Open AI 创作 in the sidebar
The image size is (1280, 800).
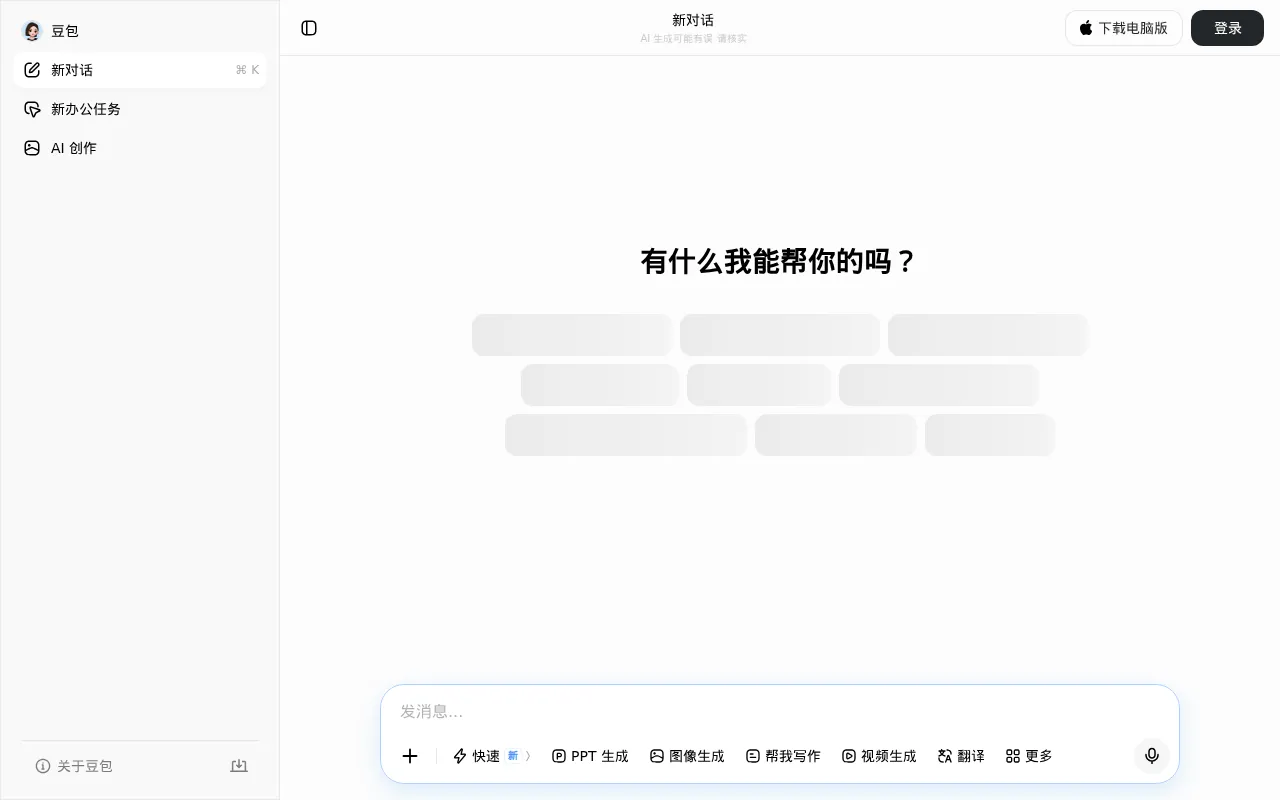(140, 148)
